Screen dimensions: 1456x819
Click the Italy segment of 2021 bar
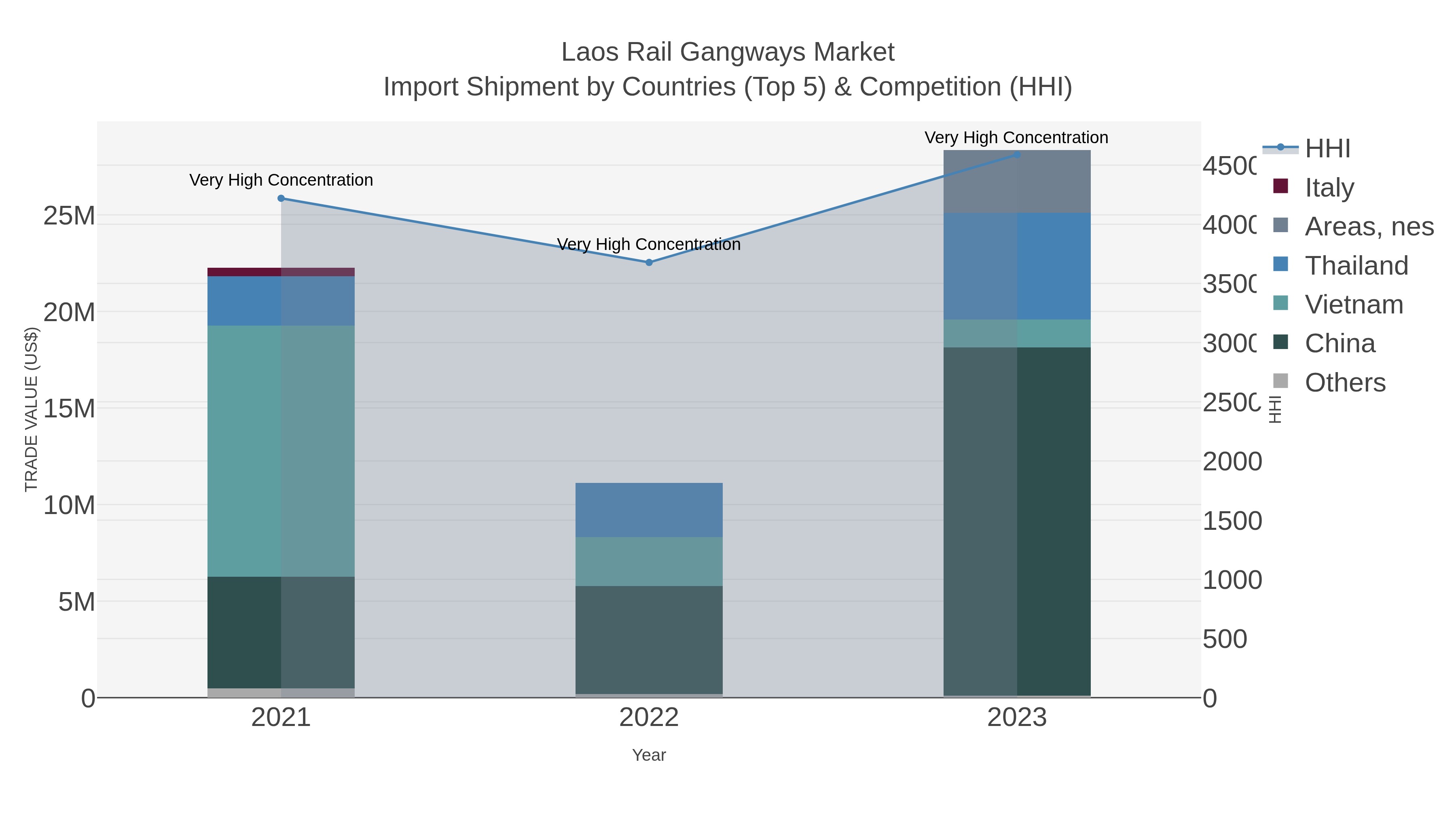point(281,272)
